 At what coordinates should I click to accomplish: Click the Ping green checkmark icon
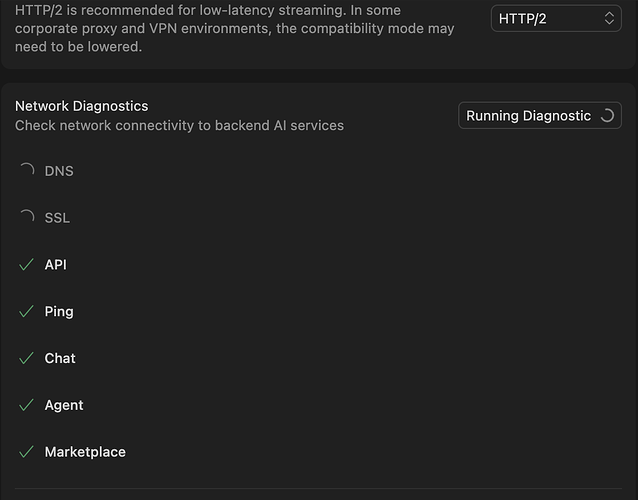27,312
